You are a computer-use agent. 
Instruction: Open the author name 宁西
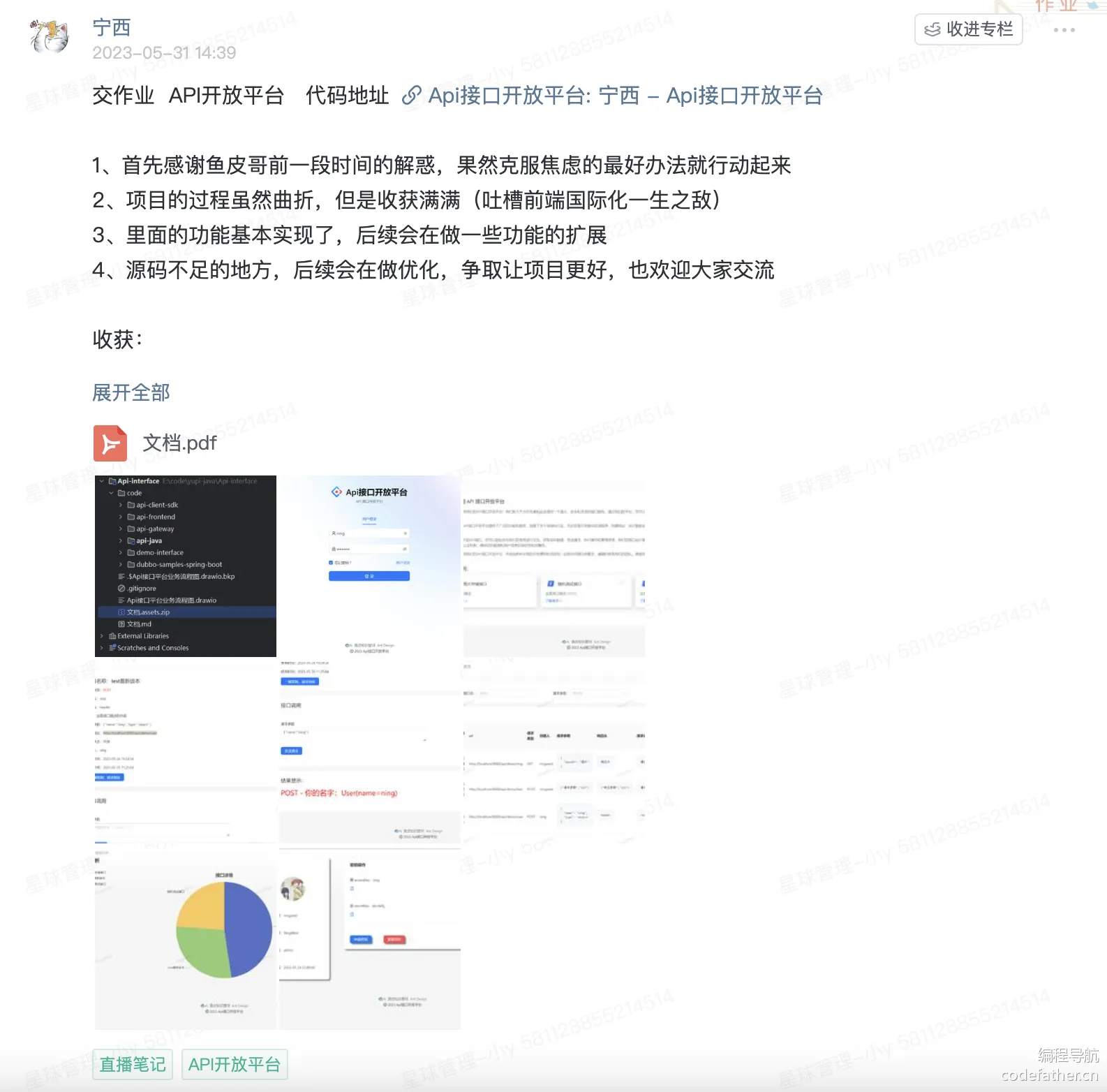[112, 28]
